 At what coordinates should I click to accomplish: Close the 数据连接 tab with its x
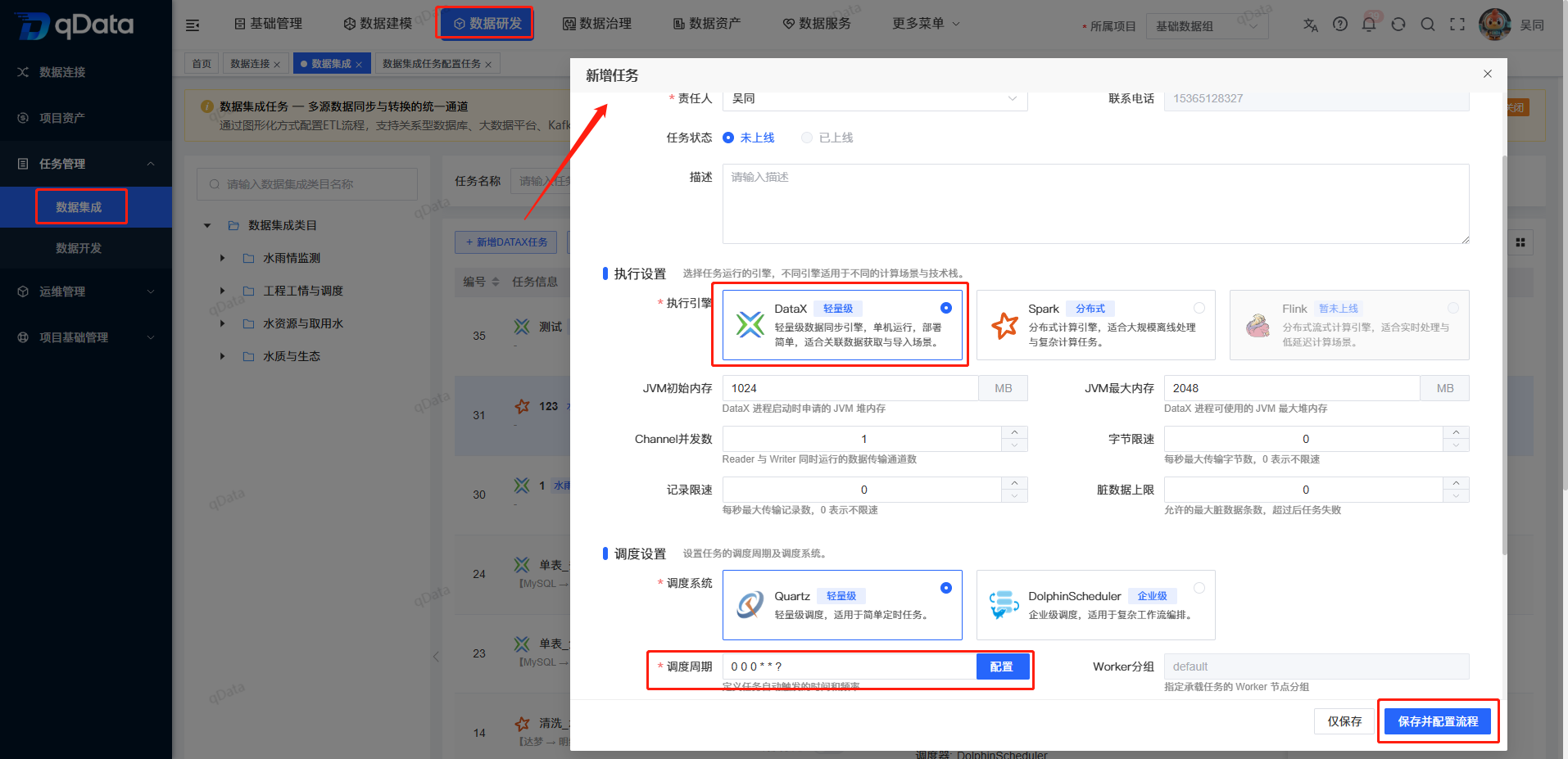[277, 64]
